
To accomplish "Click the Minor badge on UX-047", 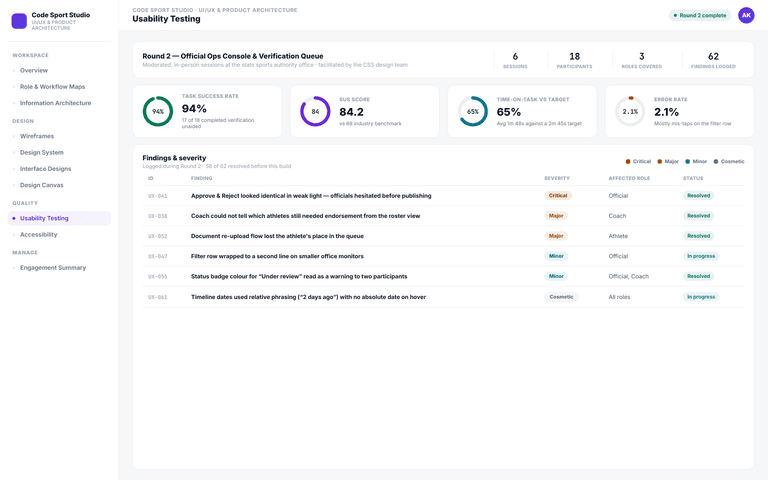I will (x=556, y=256).
